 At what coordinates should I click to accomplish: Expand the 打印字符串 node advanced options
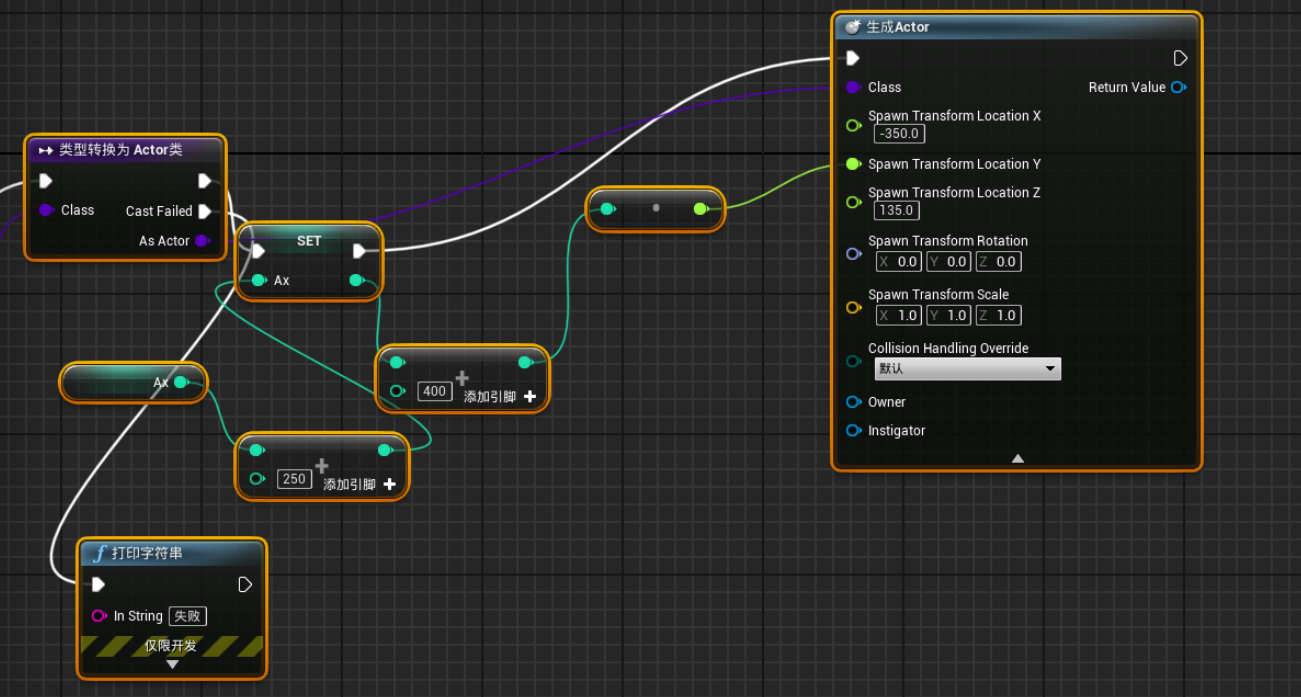[172, 664]
